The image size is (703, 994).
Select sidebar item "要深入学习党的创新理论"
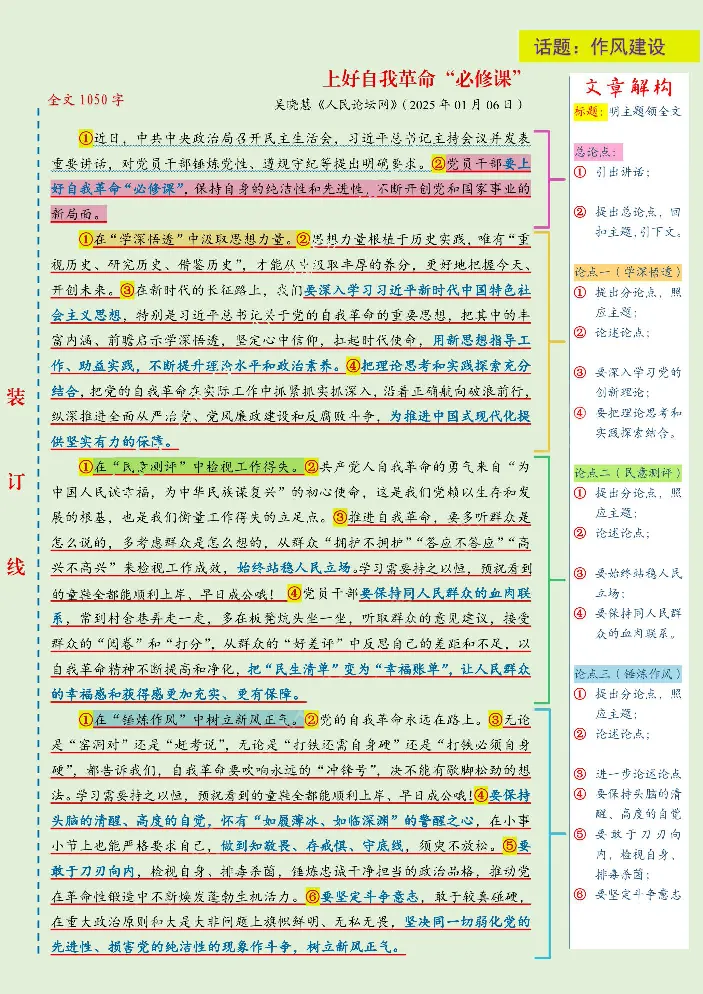coord(638,382)
